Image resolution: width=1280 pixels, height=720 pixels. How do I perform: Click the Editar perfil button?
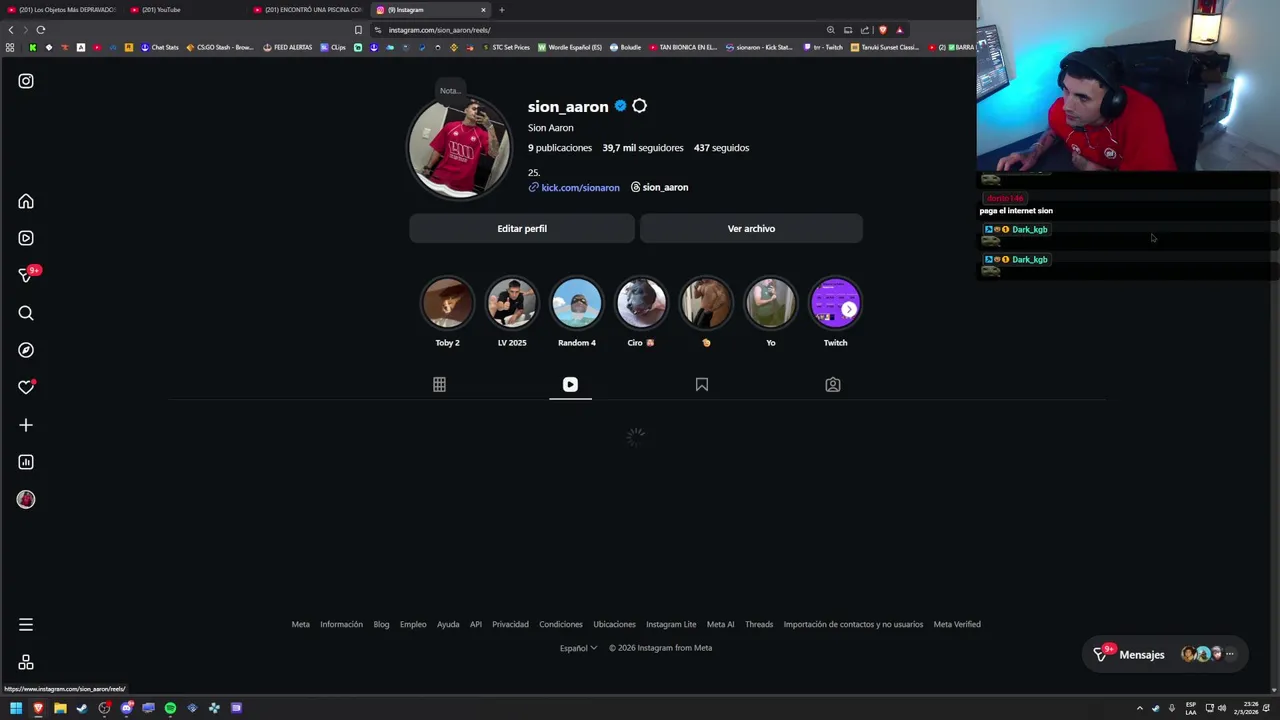click(x=522, y=228)
